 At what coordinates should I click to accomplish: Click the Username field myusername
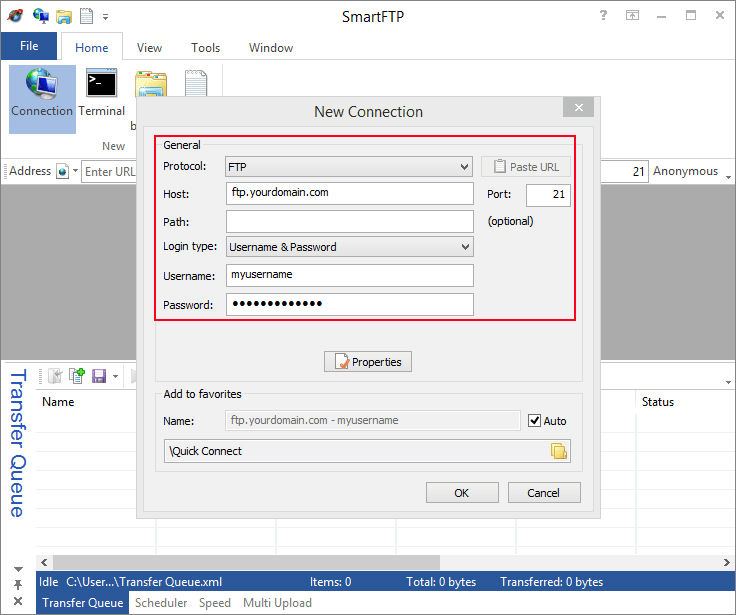pyautogui.click(x=350, y=275)
